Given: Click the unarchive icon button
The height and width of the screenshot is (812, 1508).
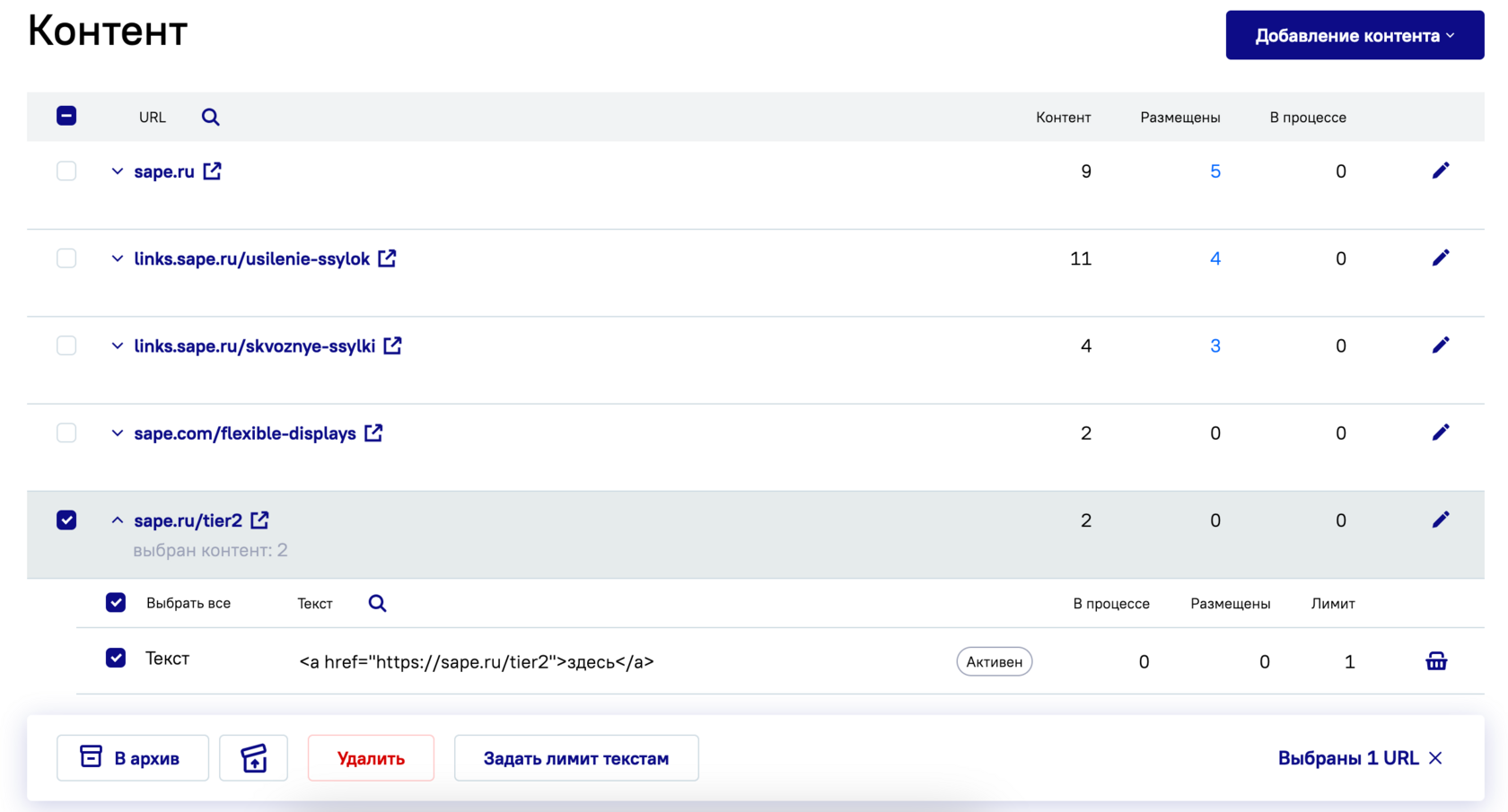Looking at the screenshot, I should [253, 758].
